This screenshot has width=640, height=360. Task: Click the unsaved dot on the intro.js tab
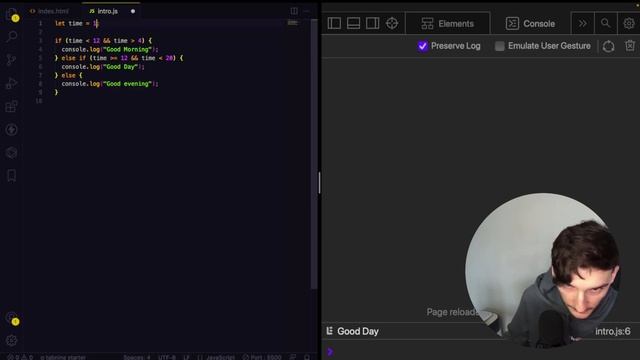[x=133, y=11]
